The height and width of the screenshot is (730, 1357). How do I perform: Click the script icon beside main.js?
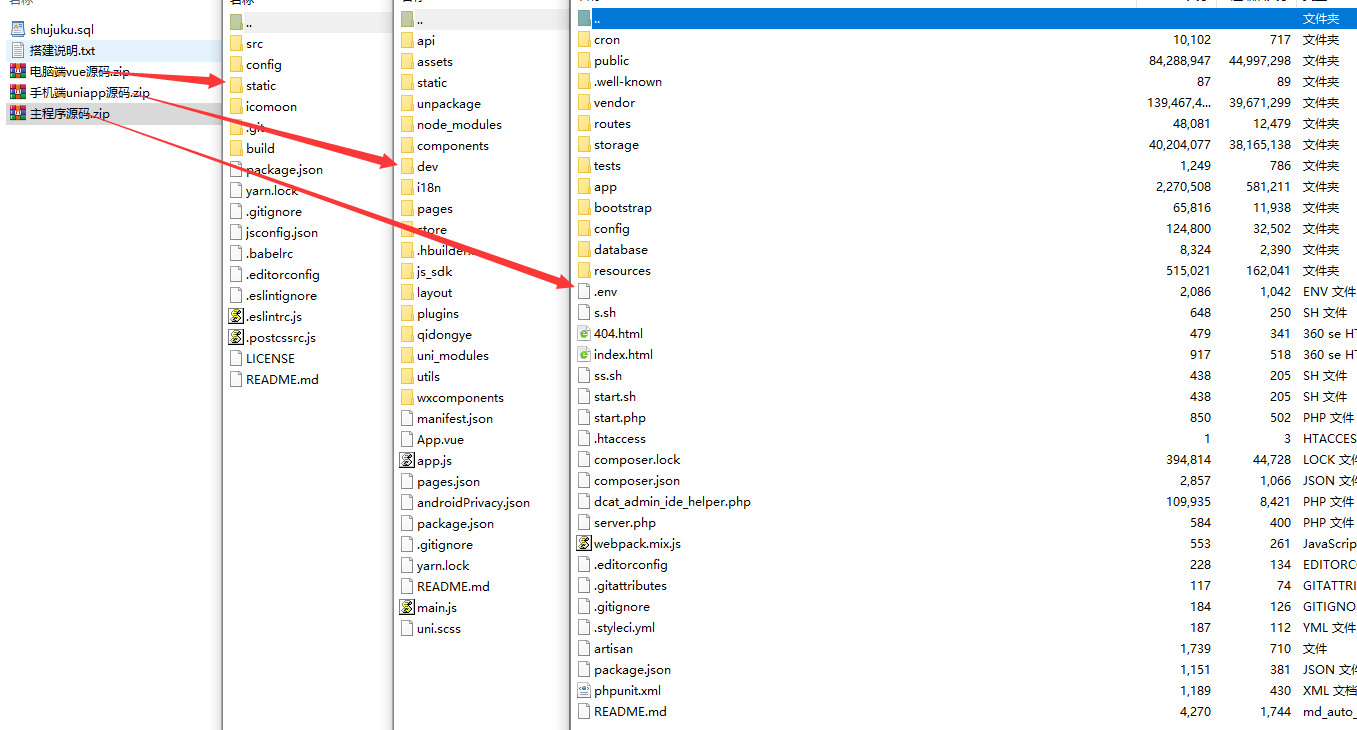(x=407, y=607)
